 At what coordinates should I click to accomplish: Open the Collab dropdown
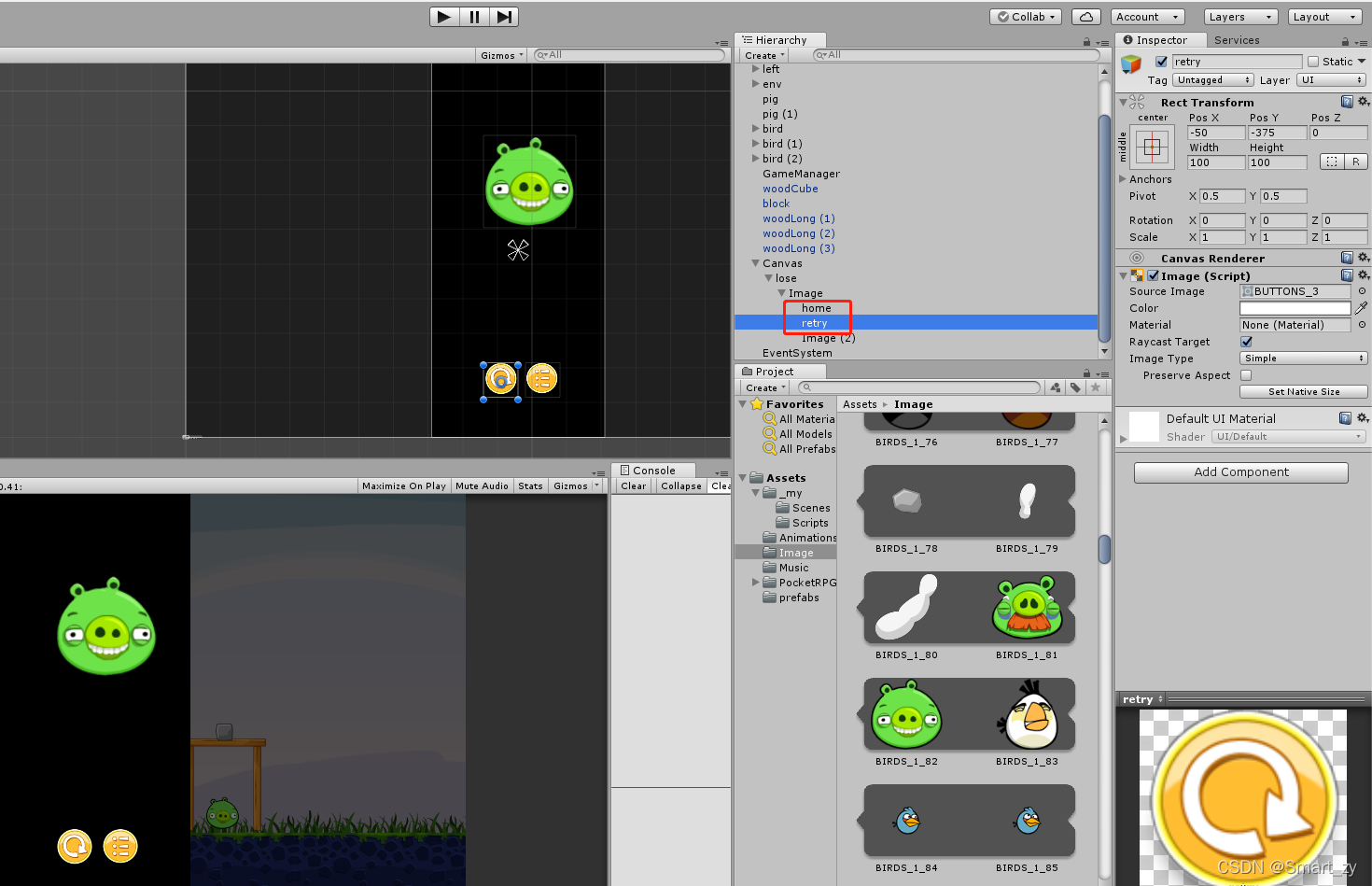click(1027, 17)
